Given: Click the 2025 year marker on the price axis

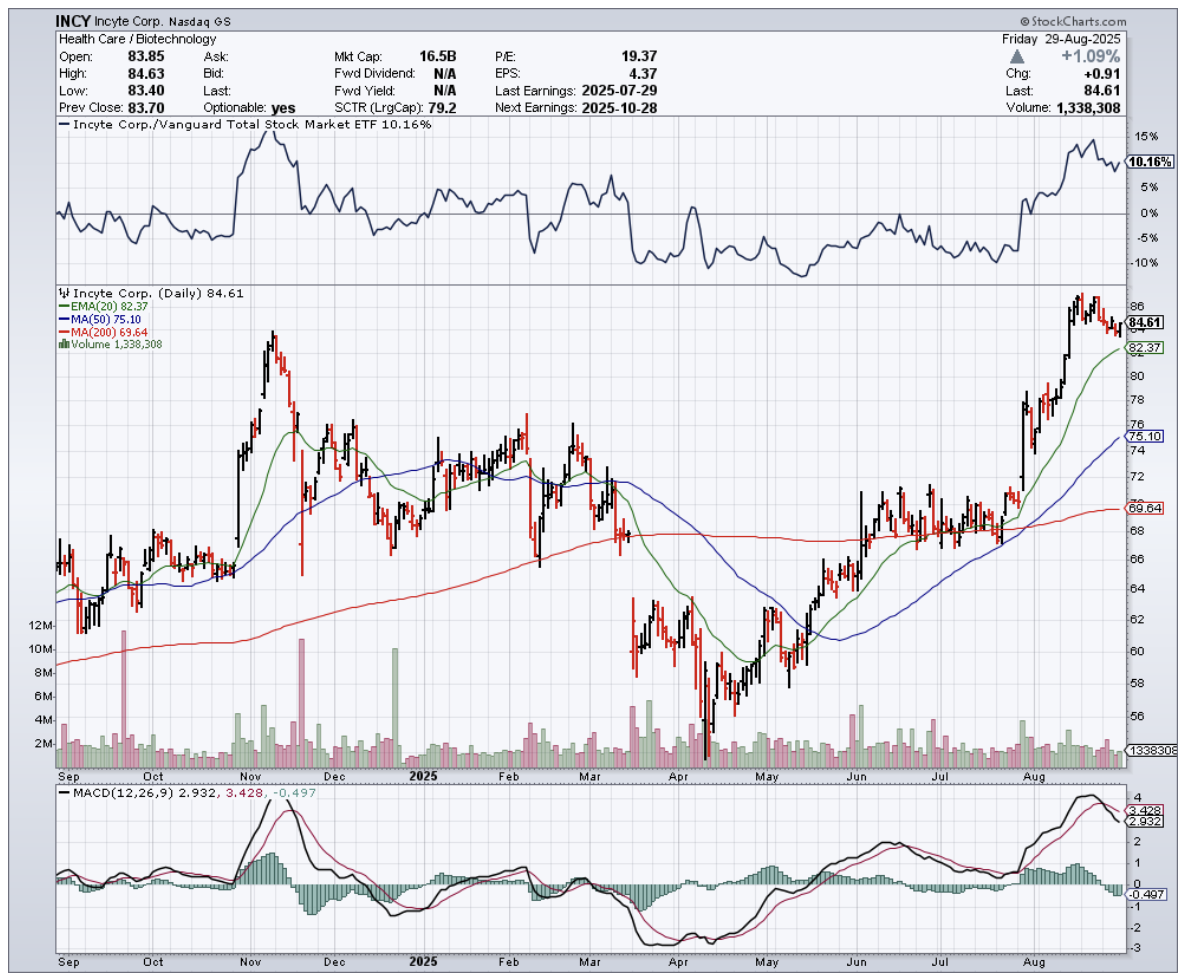Looking at the screenshot, I should [x=422, y=775].
